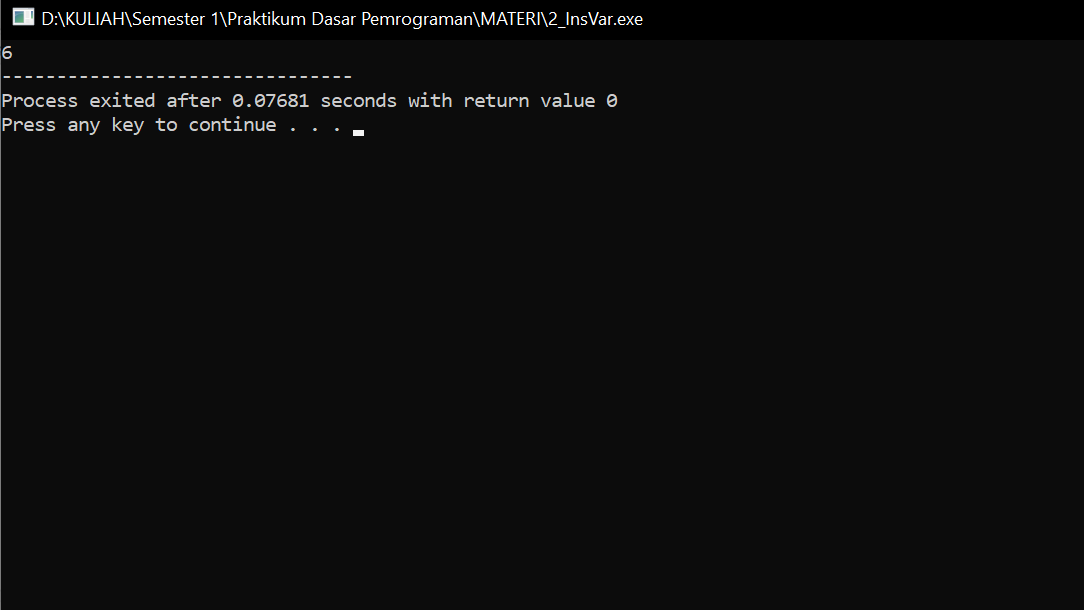
Task: Click the 0.07681 seconds duration text
Action: click(270, 100)
